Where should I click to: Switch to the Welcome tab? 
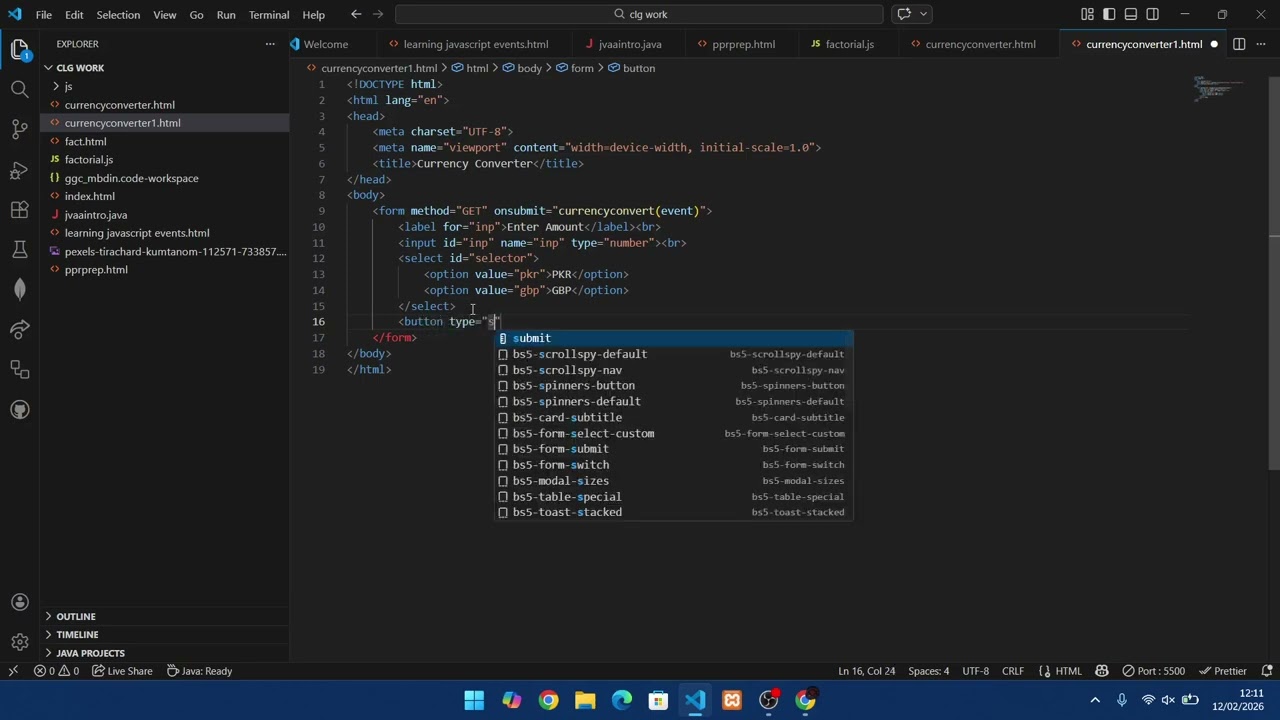[x=326, y=44]
